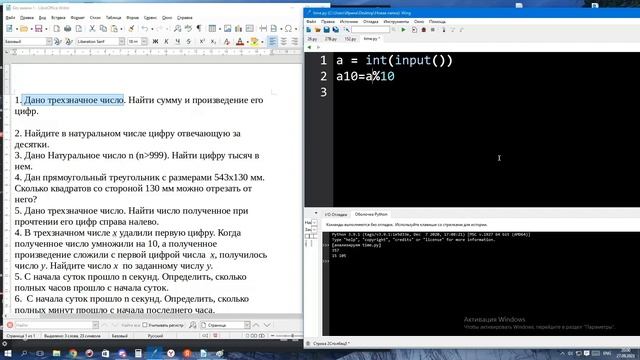Toggle strikethrough formatting in Writer
The height and width of the screenshot is (360, 640).
(x=189, y=41)
